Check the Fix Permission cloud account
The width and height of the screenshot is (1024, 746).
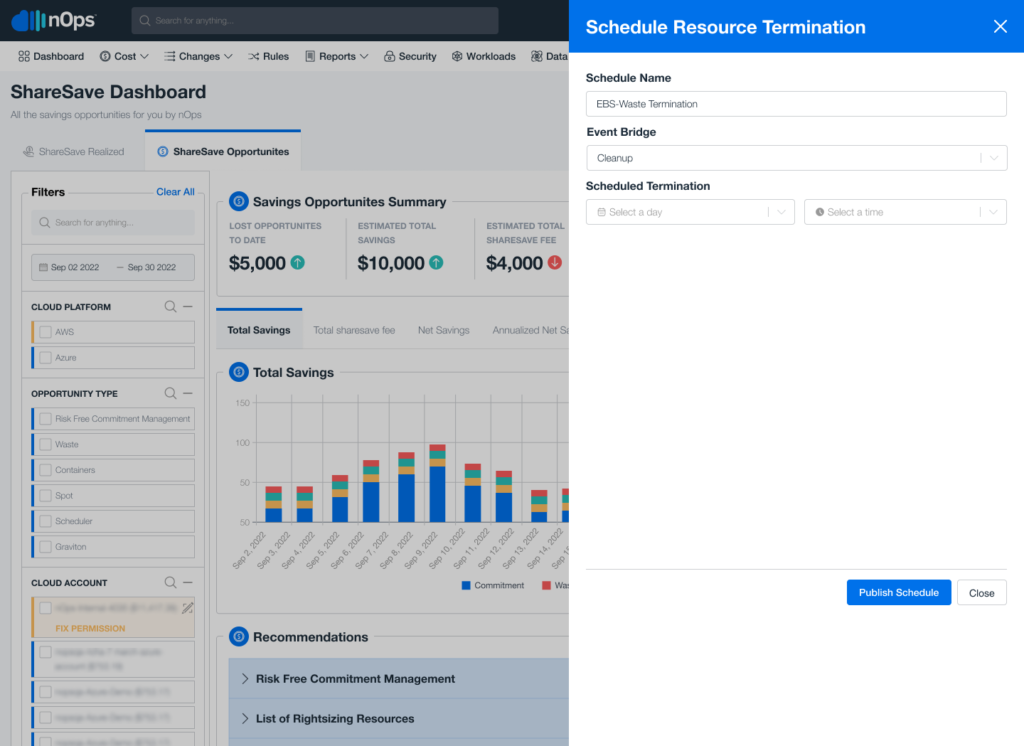click(45, 608)
